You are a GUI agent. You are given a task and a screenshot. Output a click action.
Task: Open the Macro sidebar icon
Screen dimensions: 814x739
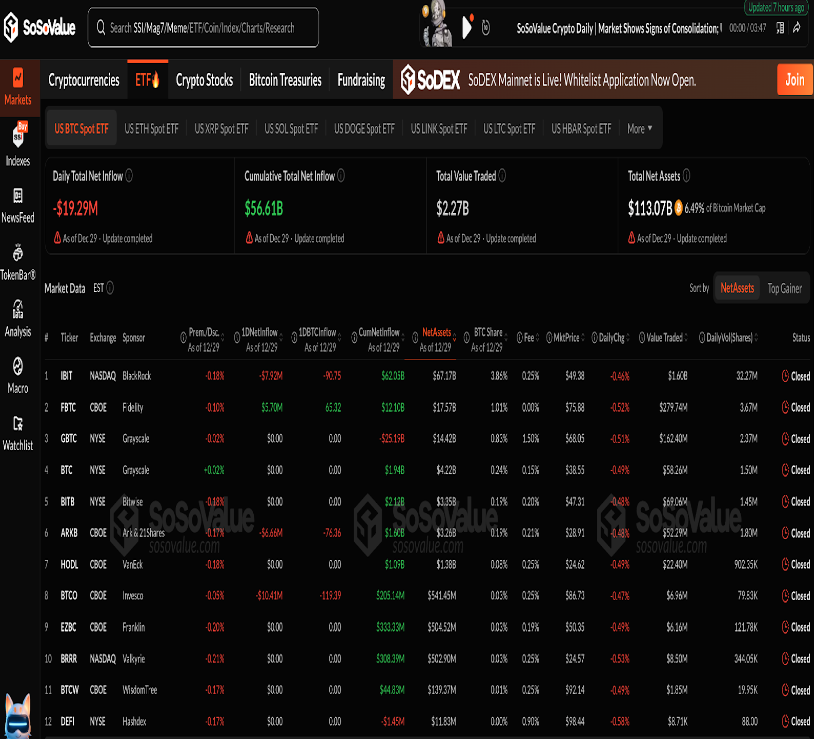coord(18,374)
